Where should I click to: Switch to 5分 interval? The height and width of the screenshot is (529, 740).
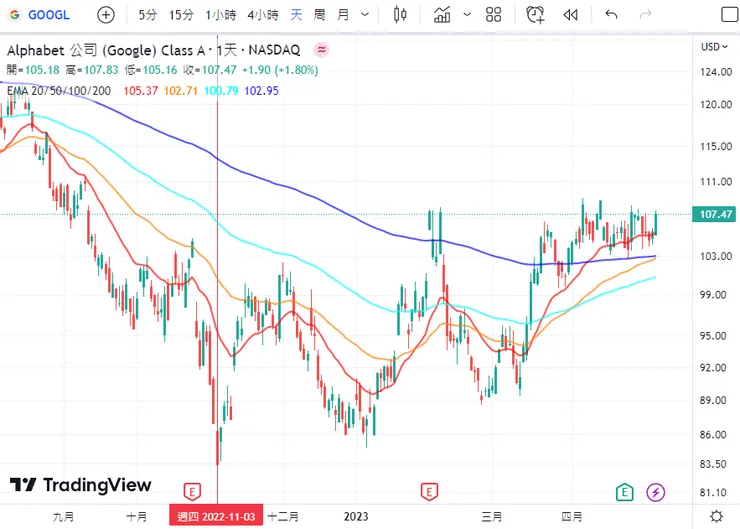click(x=148, y=15)
